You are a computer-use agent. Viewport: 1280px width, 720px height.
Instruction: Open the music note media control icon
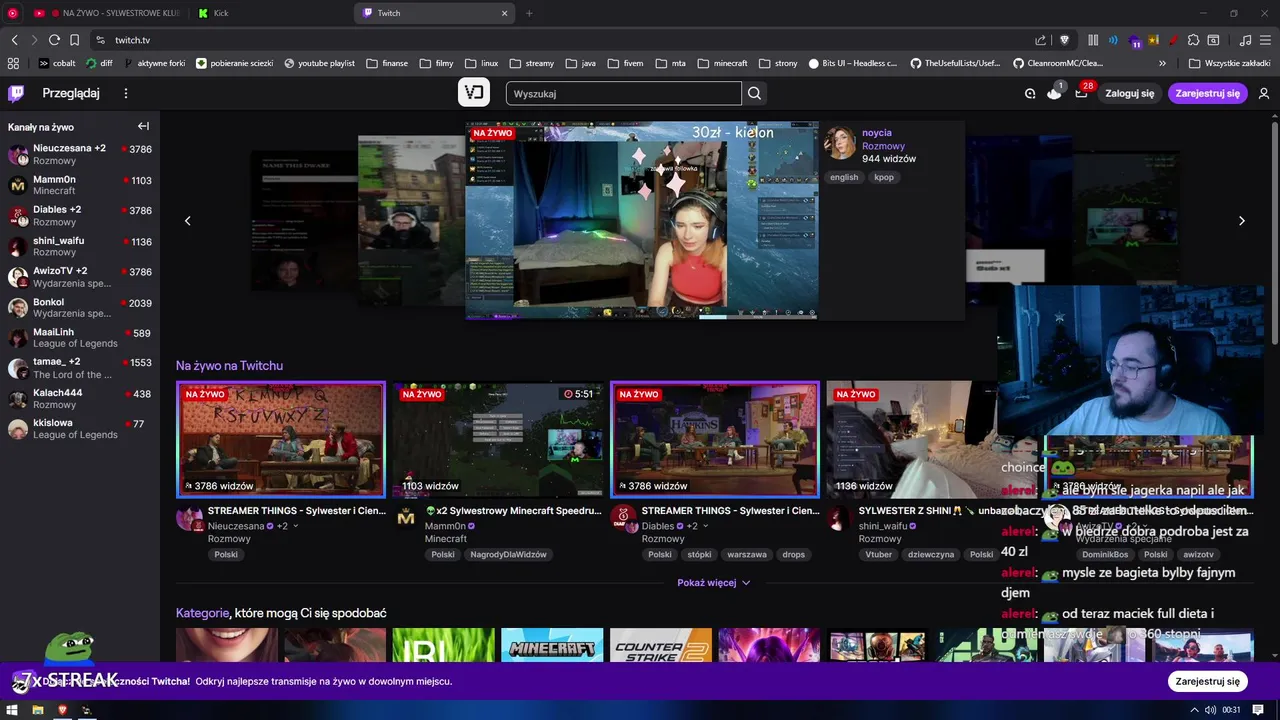point(1245,40)
